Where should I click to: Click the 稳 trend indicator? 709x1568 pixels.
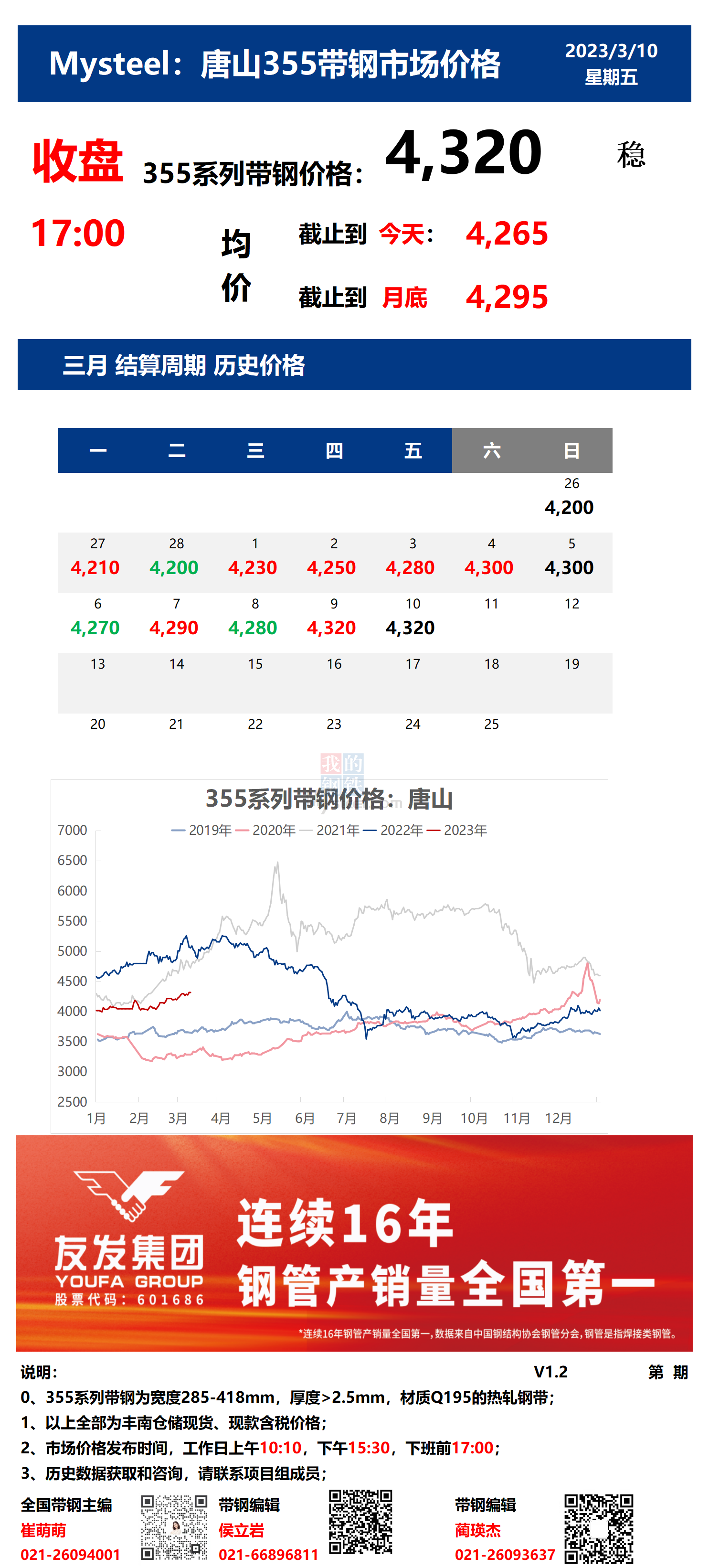tap(631, 155)
